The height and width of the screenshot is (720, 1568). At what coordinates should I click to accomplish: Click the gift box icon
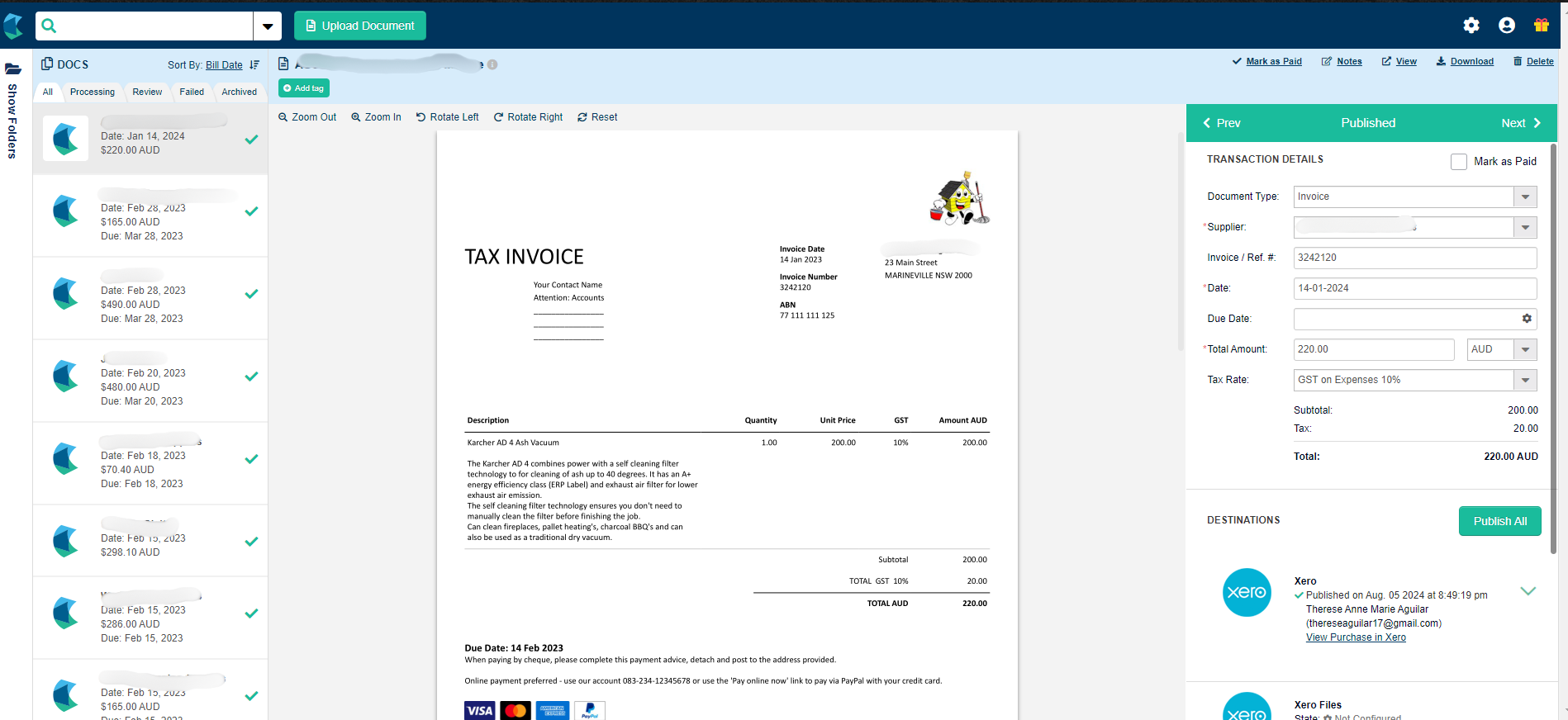click(1542, 26)
